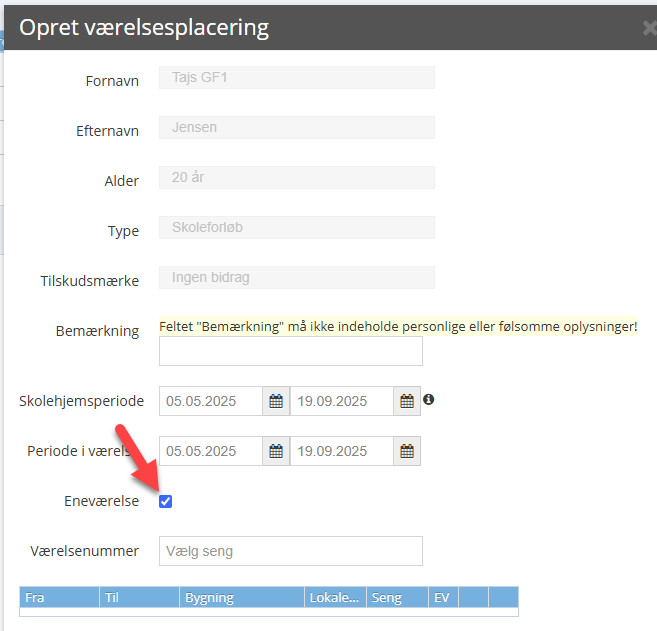Uncheck the Eneværelse checkbox

click(166, 501)
